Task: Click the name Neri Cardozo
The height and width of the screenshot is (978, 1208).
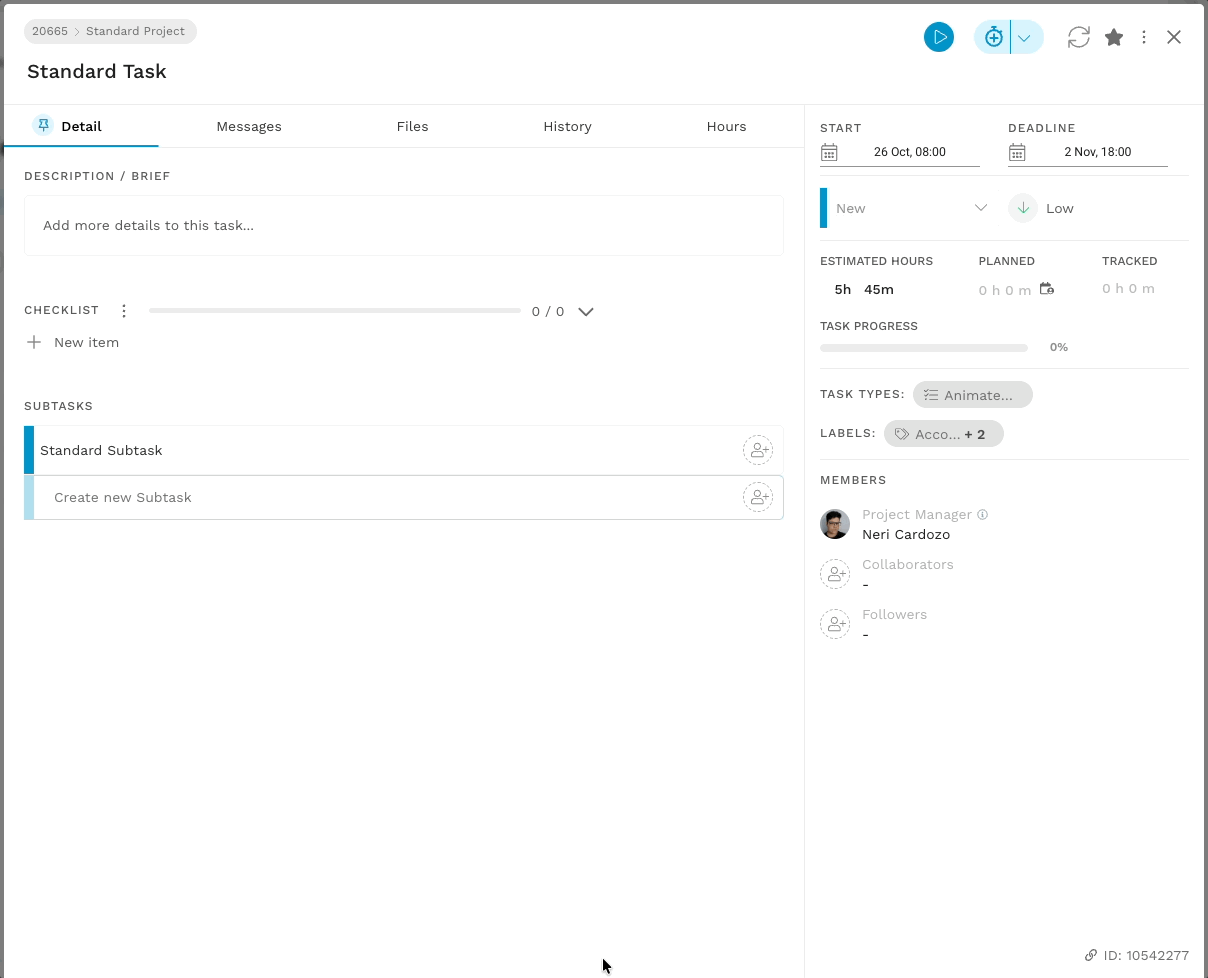Action: click(x=906, y=534)
